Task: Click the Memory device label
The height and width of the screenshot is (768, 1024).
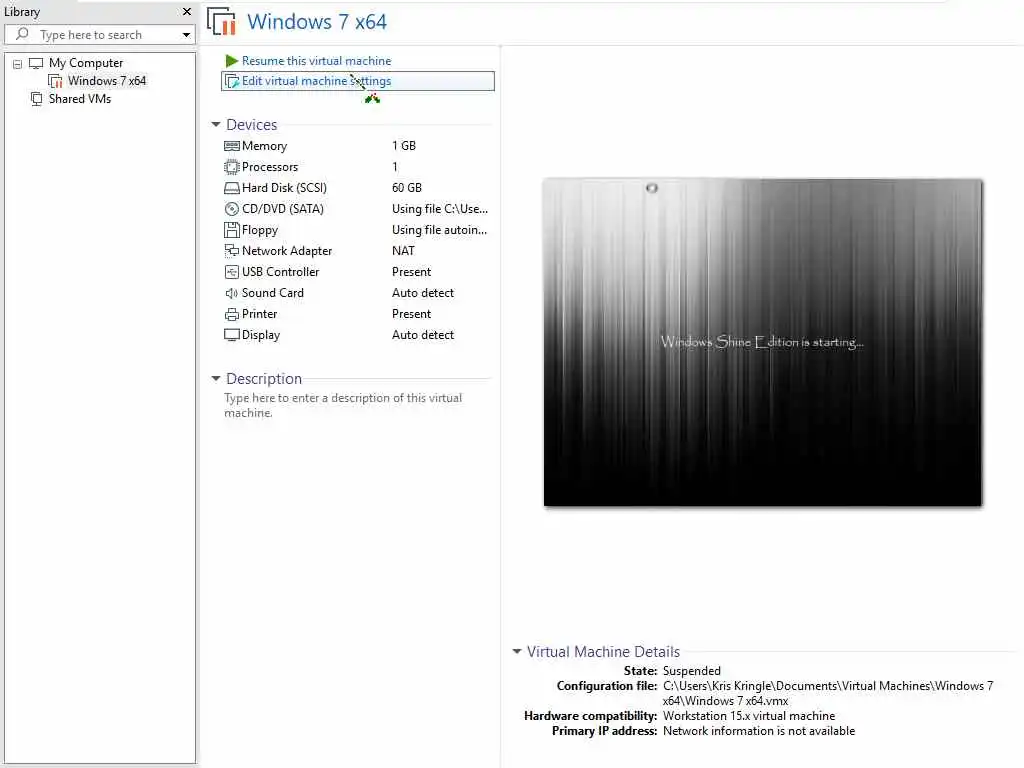Action: click(x=264, y=146)
